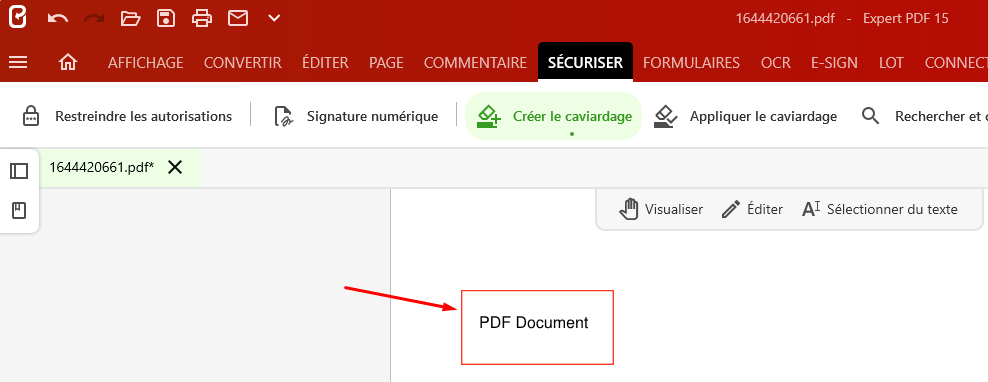Open the CONVERTIR tab
This screenshot has width=988, height=382.
[243, 62]
